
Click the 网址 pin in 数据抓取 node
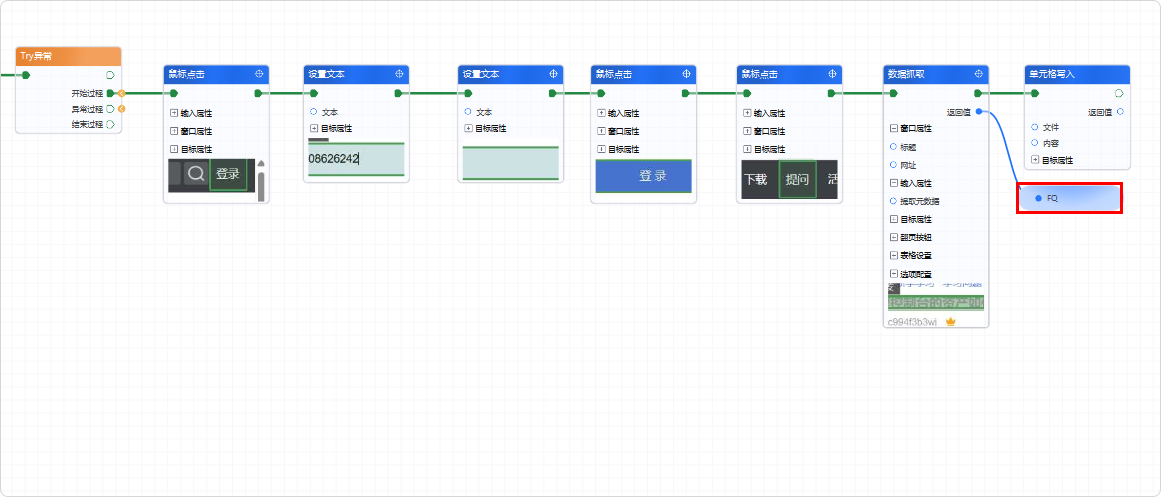coord(893,164)
